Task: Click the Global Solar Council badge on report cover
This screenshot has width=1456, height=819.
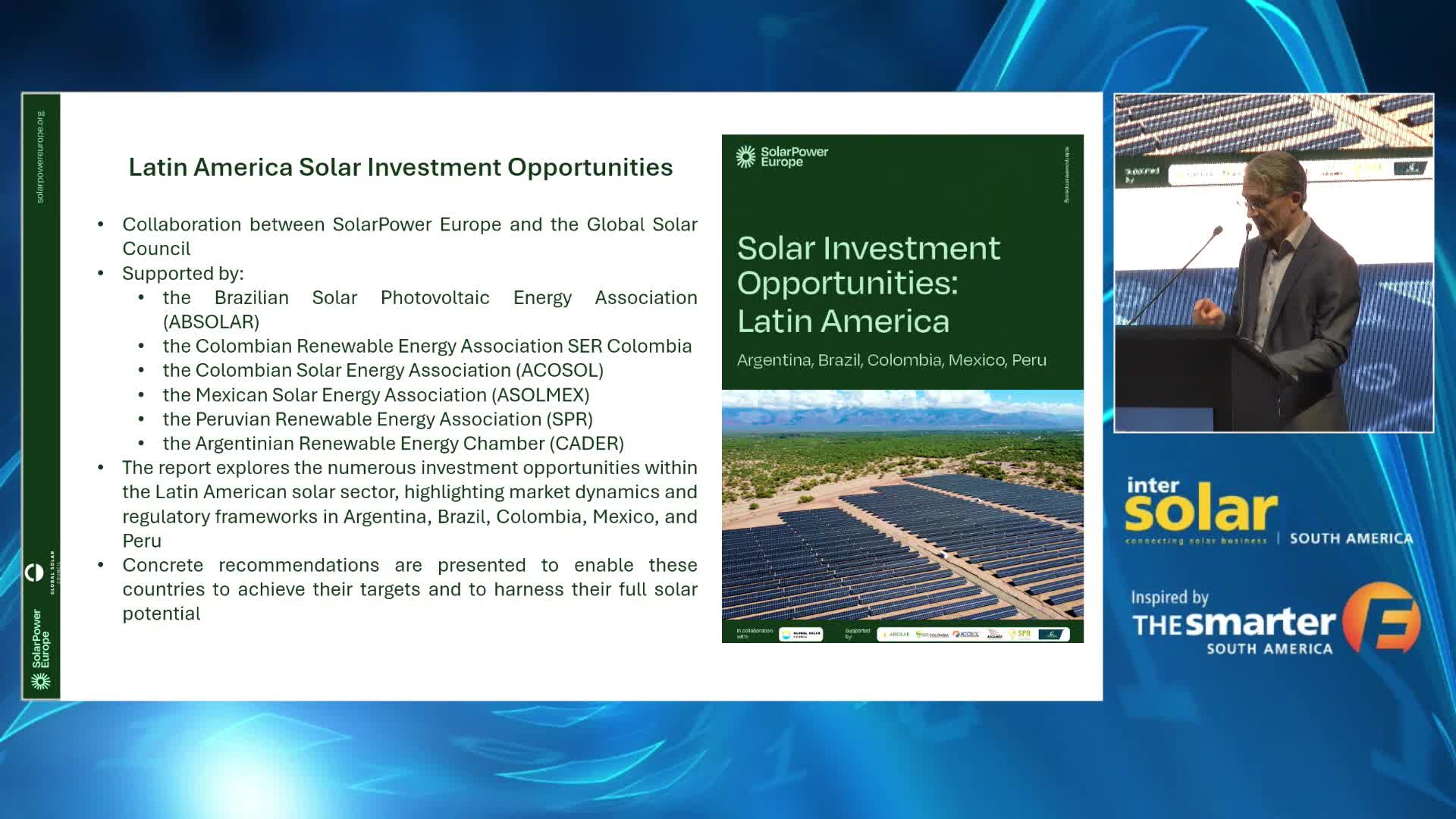Action: tap(801, 634)
